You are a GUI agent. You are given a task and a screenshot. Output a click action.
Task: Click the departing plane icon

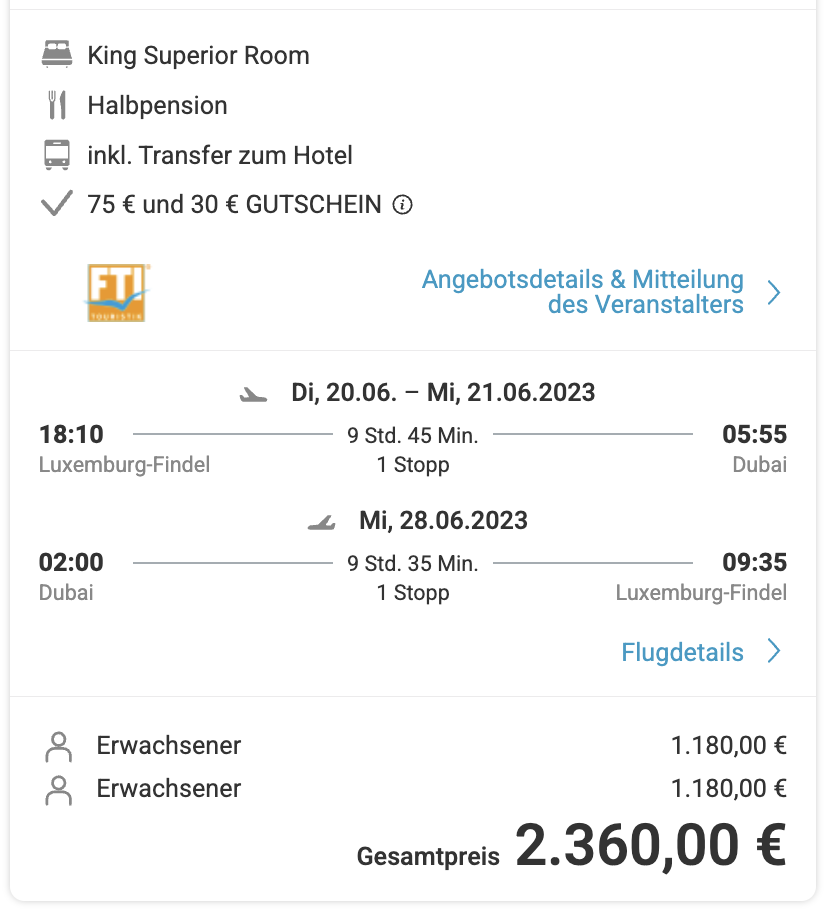click(x=254, y=394)
